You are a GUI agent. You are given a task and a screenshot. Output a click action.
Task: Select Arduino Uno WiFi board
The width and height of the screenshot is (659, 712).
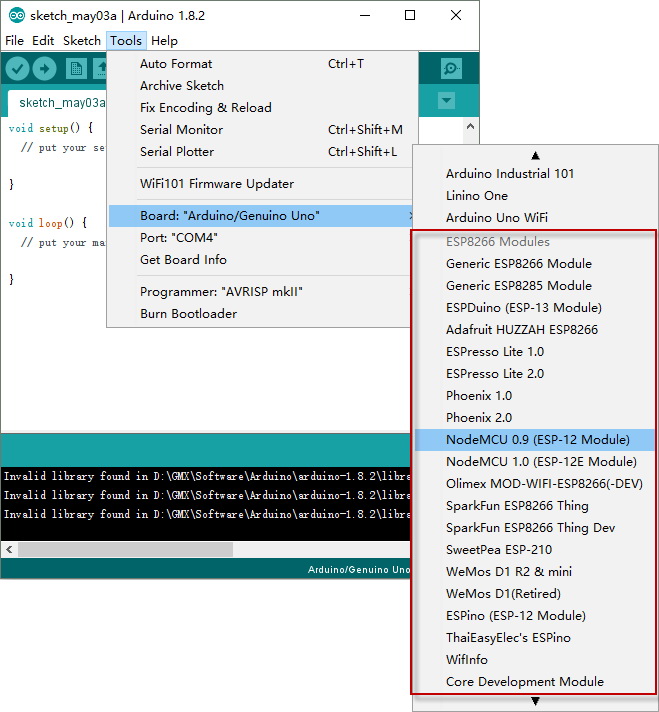click(535, 218)
